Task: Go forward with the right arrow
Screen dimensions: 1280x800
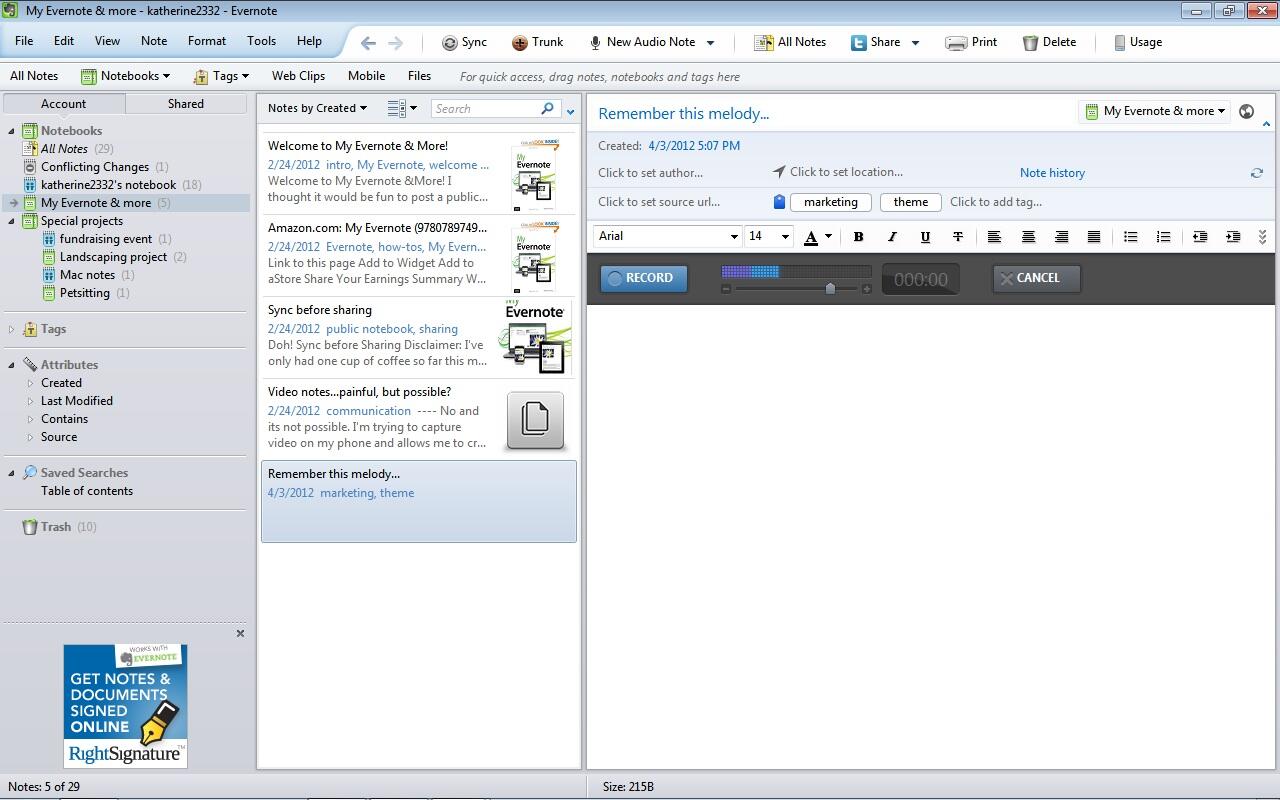Action: click(x=396, y=42)
